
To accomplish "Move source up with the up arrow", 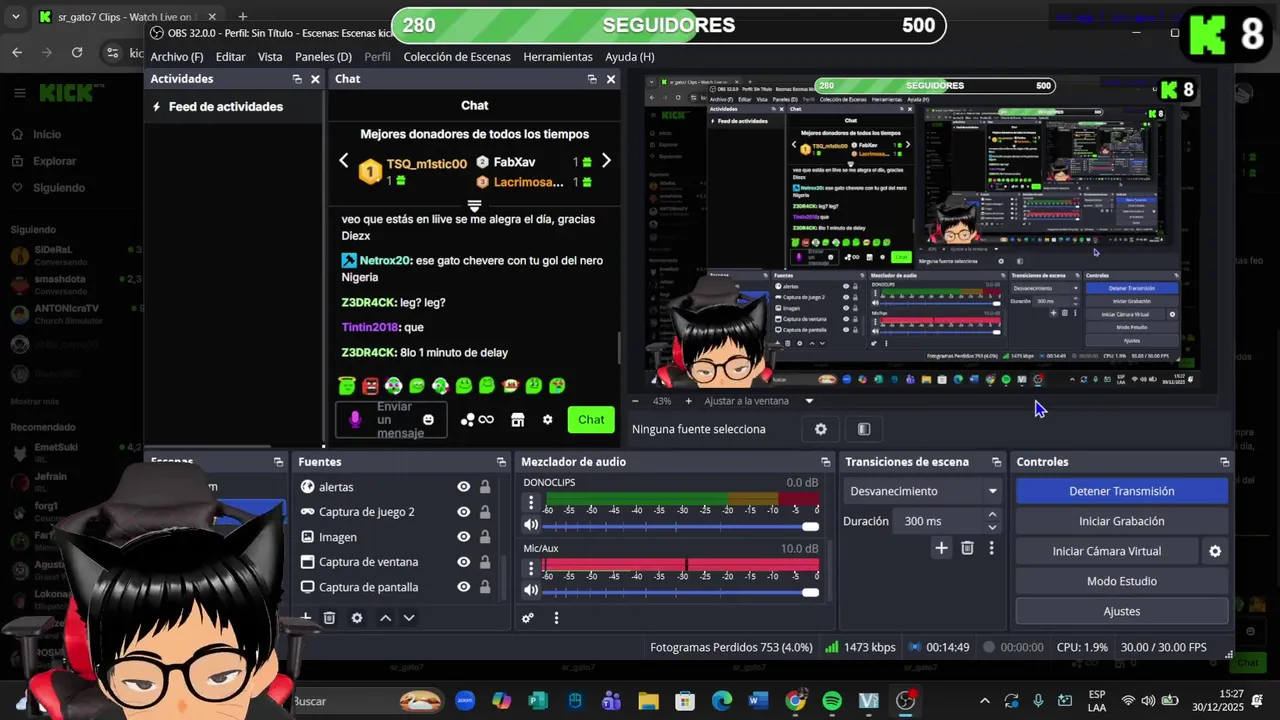I will 385,618.
